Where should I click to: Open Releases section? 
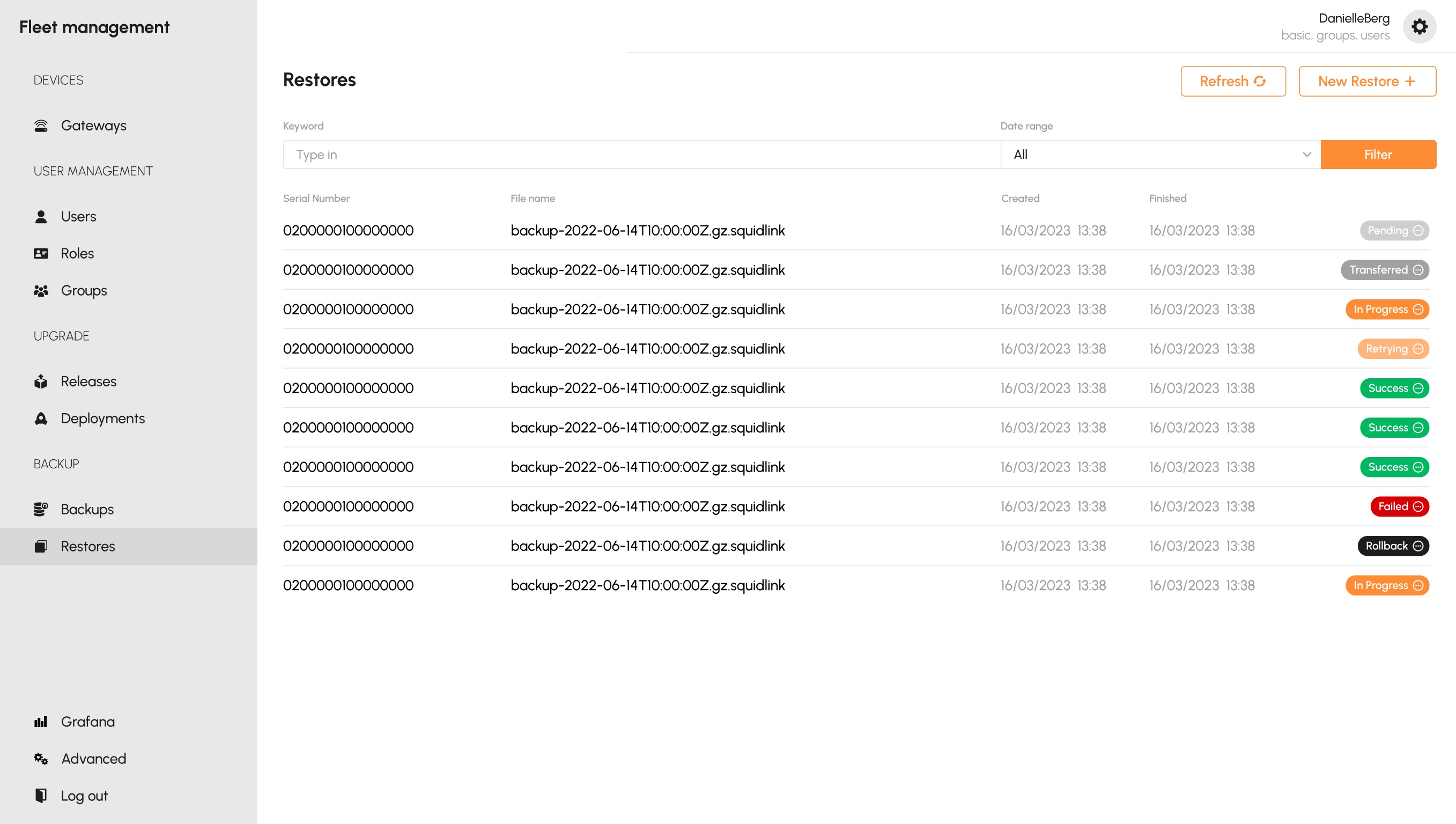(x=128, y=381)
